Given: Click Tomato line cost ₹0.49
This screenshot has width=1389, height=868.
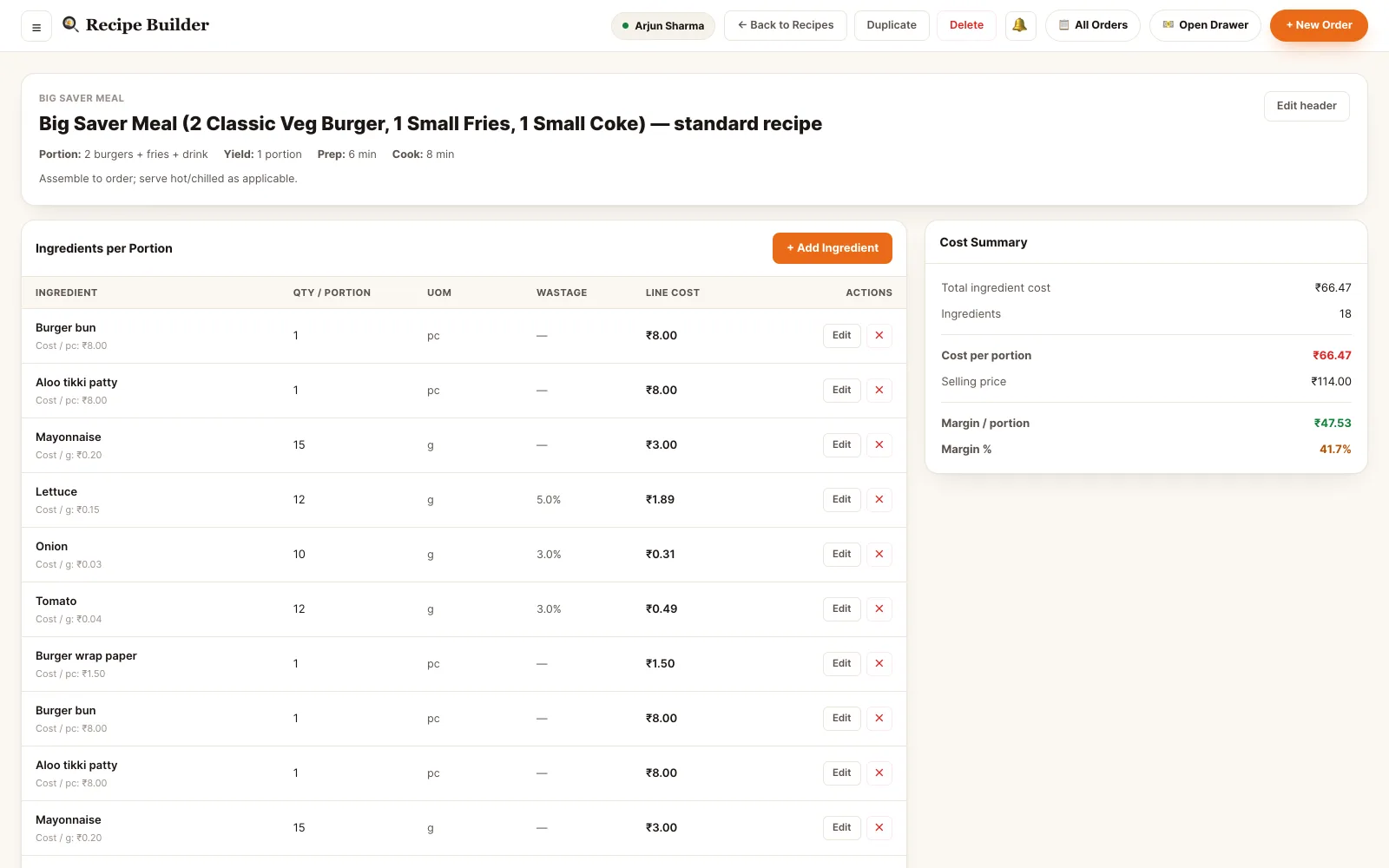Looking at the screenshot, I should [662, 608].
